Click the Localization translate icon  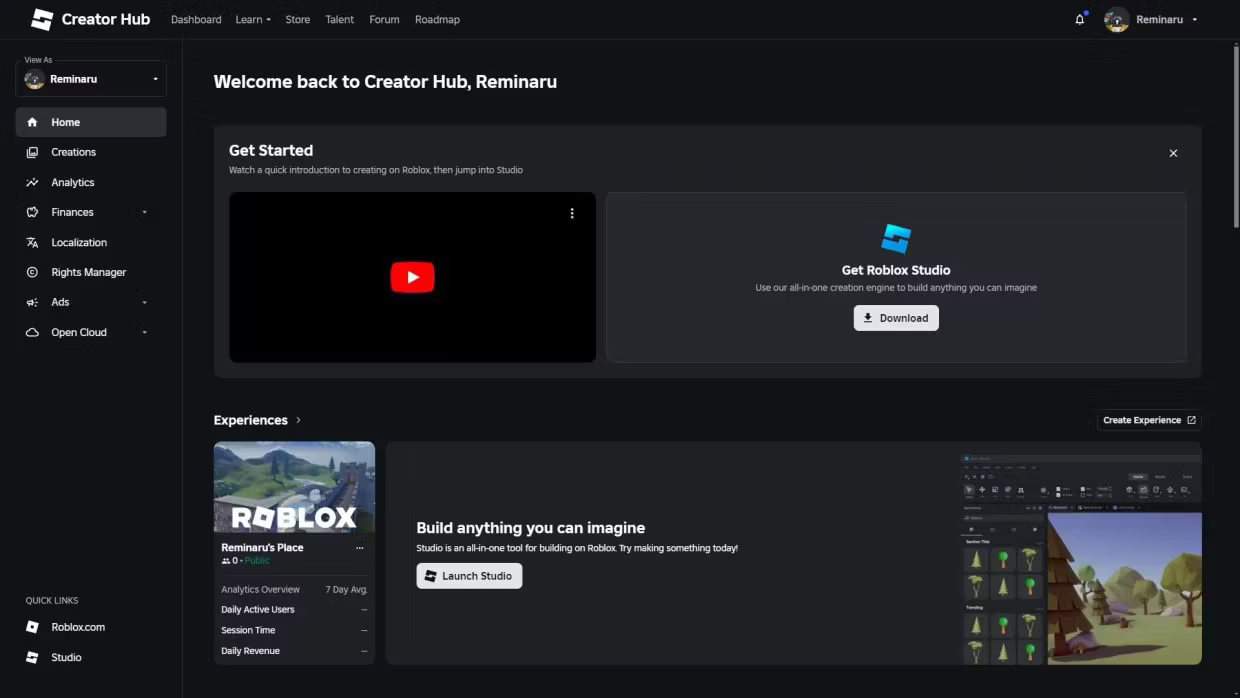coord(32,242)
